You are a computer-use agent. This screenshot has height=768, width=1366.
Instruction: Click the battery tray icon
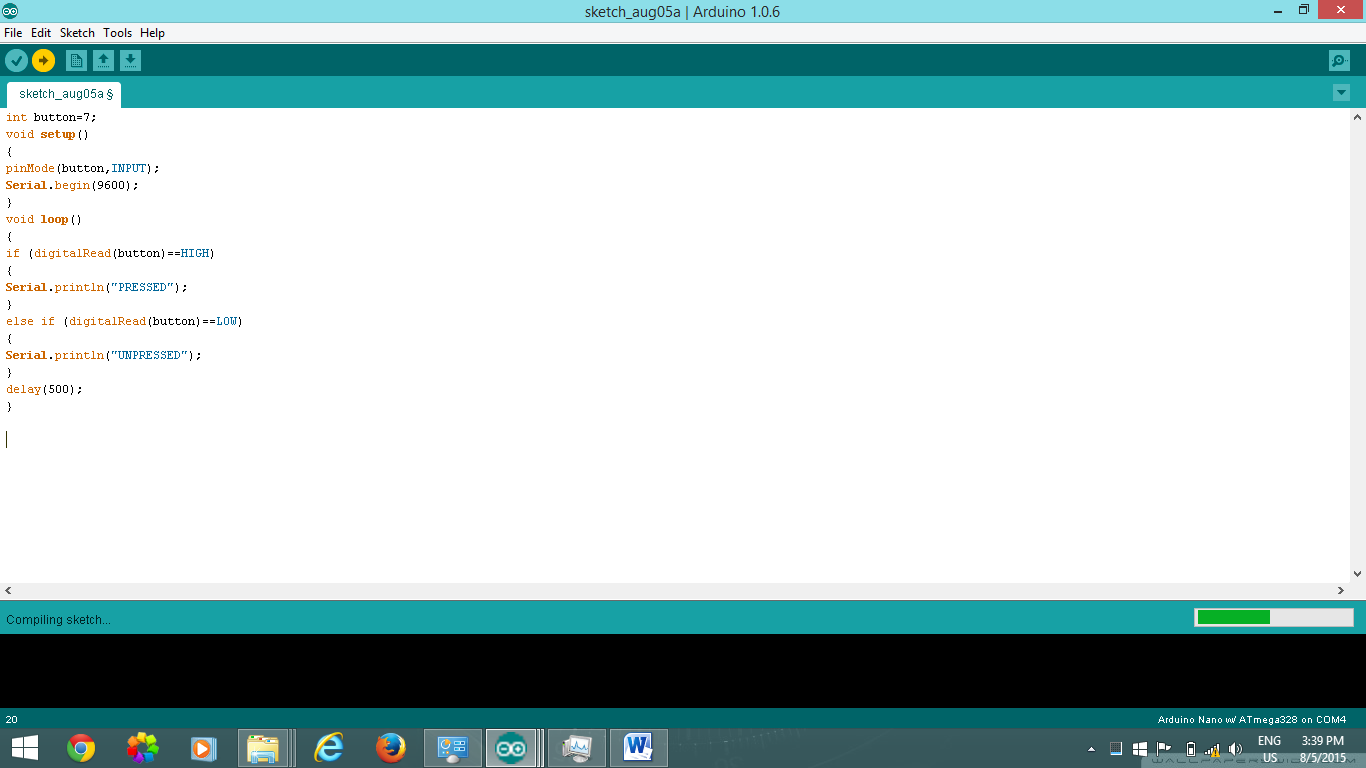coord(1190,748)
